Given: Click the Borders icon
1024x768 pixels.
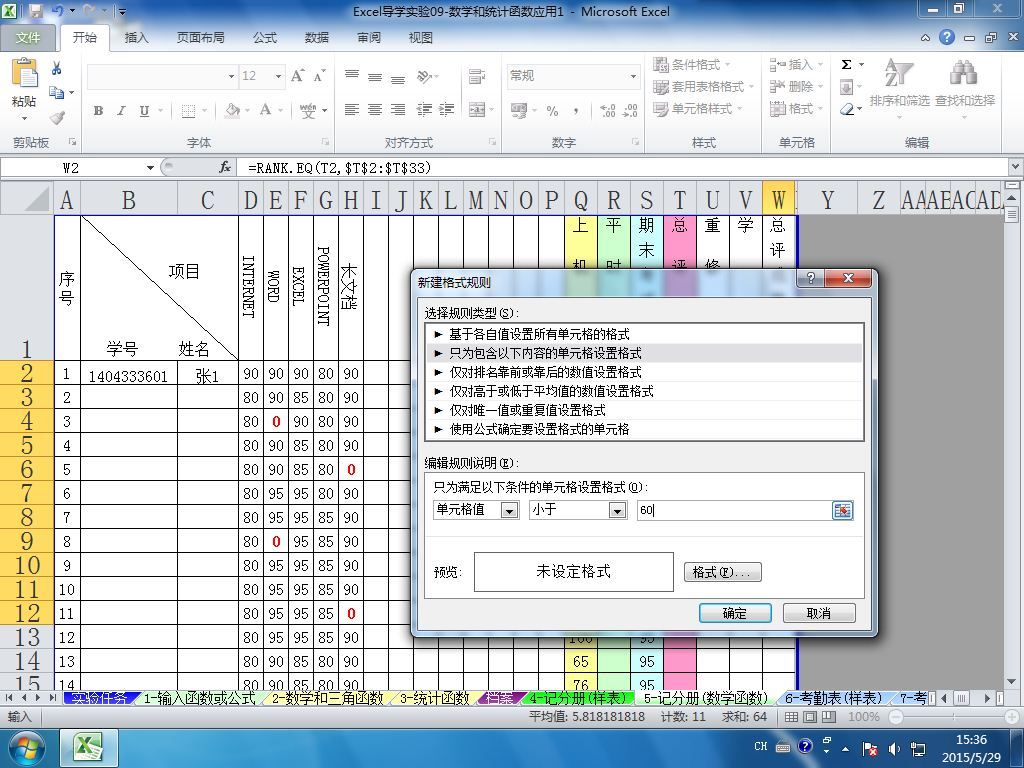Looking at the screenshot, I should pos(188,110).
